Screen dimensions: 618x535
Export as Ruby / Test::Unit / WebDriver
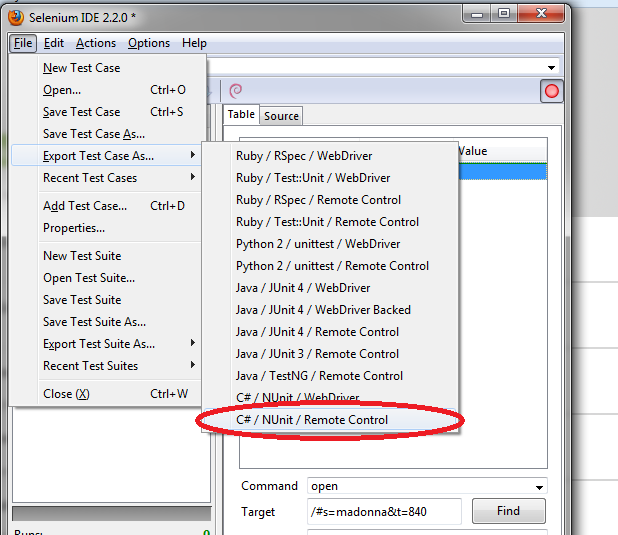(330, 178)
